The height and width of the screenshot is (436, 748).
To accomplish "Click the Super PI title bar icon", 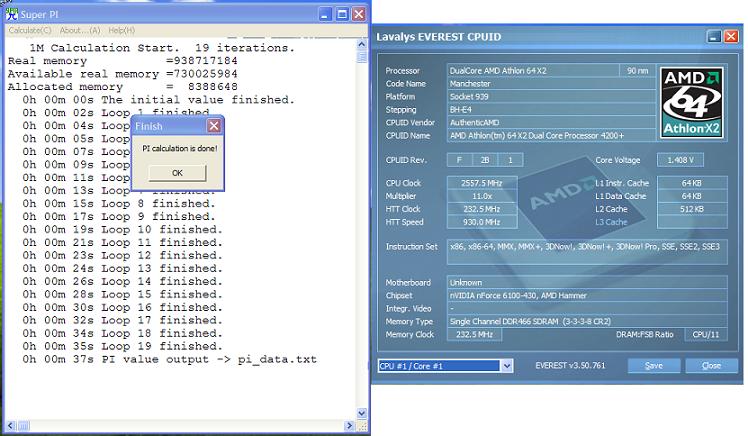I will 11,14.
